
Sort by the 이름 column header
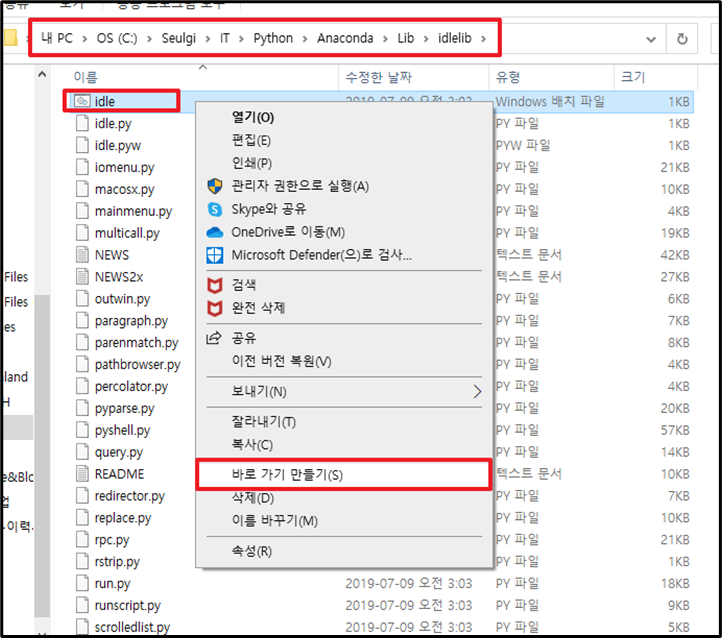click(x=86, y=77)
